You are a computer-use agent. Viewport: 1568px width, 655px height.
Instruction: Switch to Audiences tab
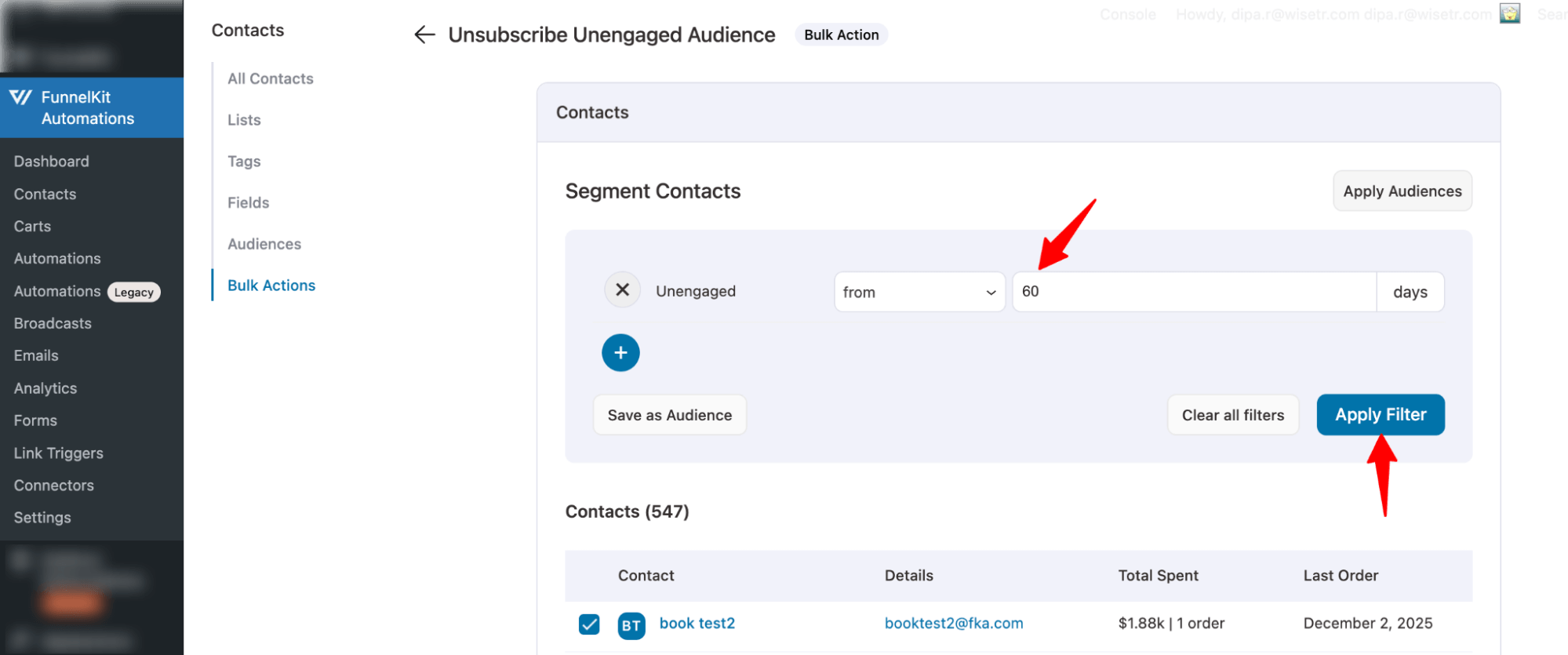264,244
